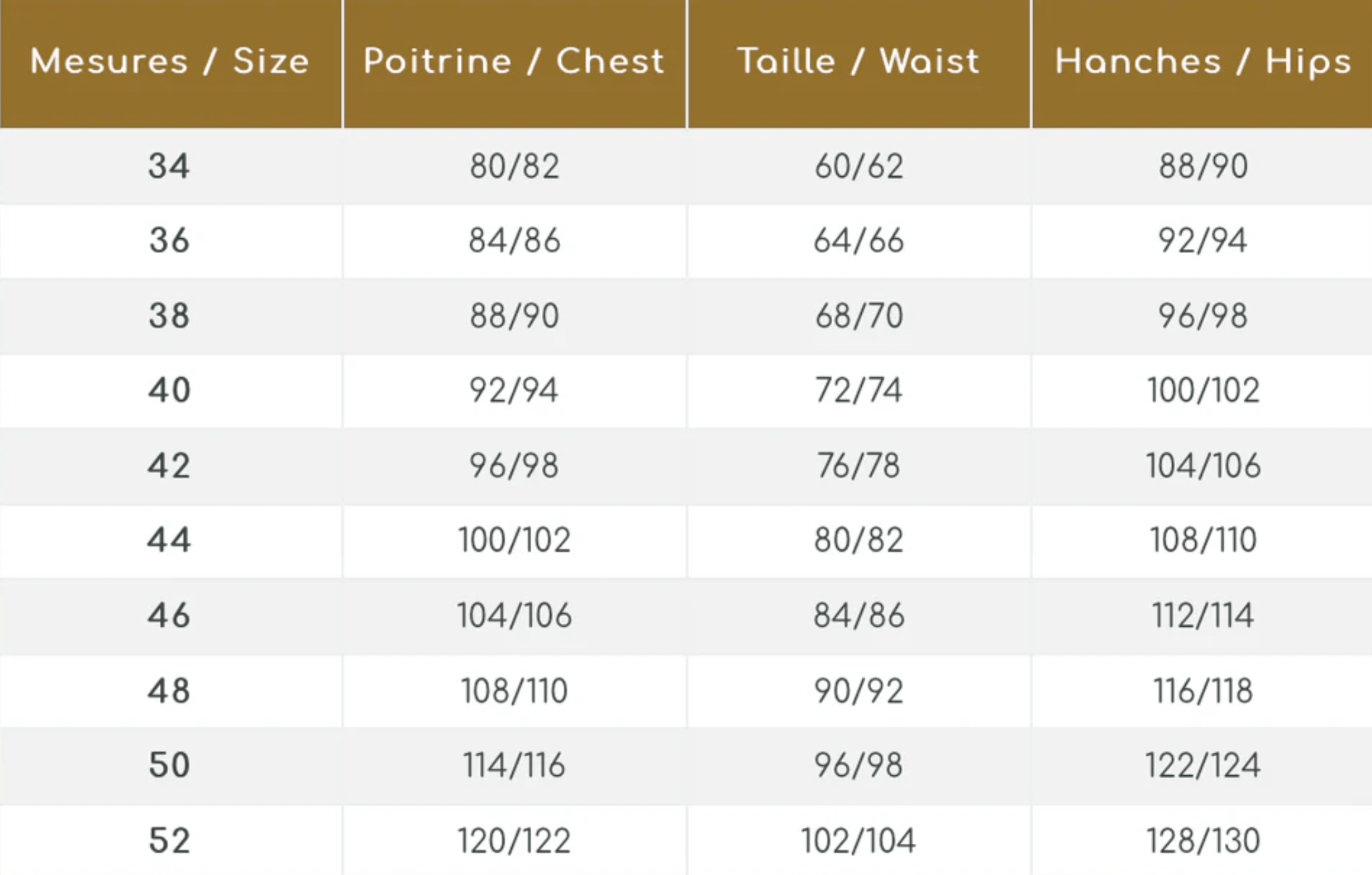Click chest value 104/106 in size 46 row
This screenshot has width=1372, height=875.
point(514,615)
